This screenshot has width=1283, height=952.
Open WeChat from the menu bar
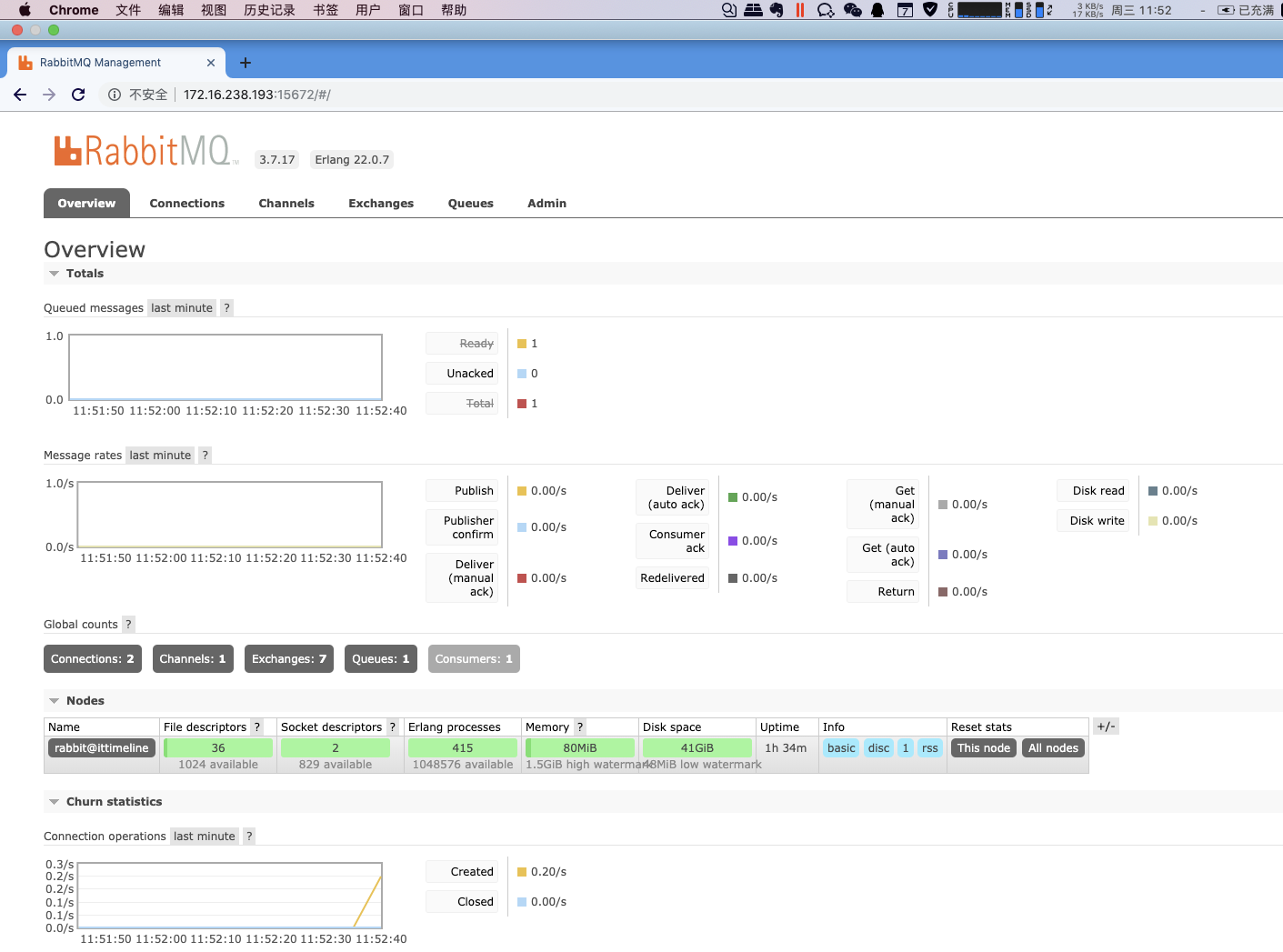tap(853, 10)
